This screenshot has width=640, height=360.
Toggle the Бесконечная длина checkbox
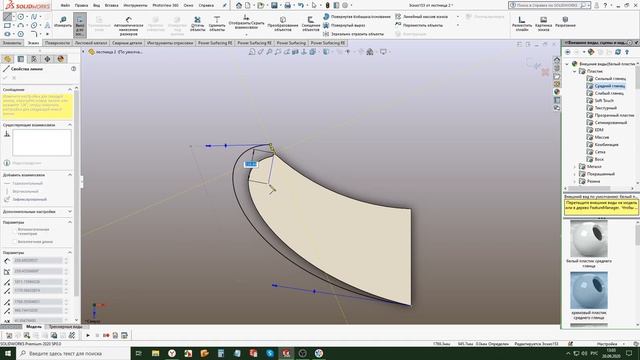point(15,242)
